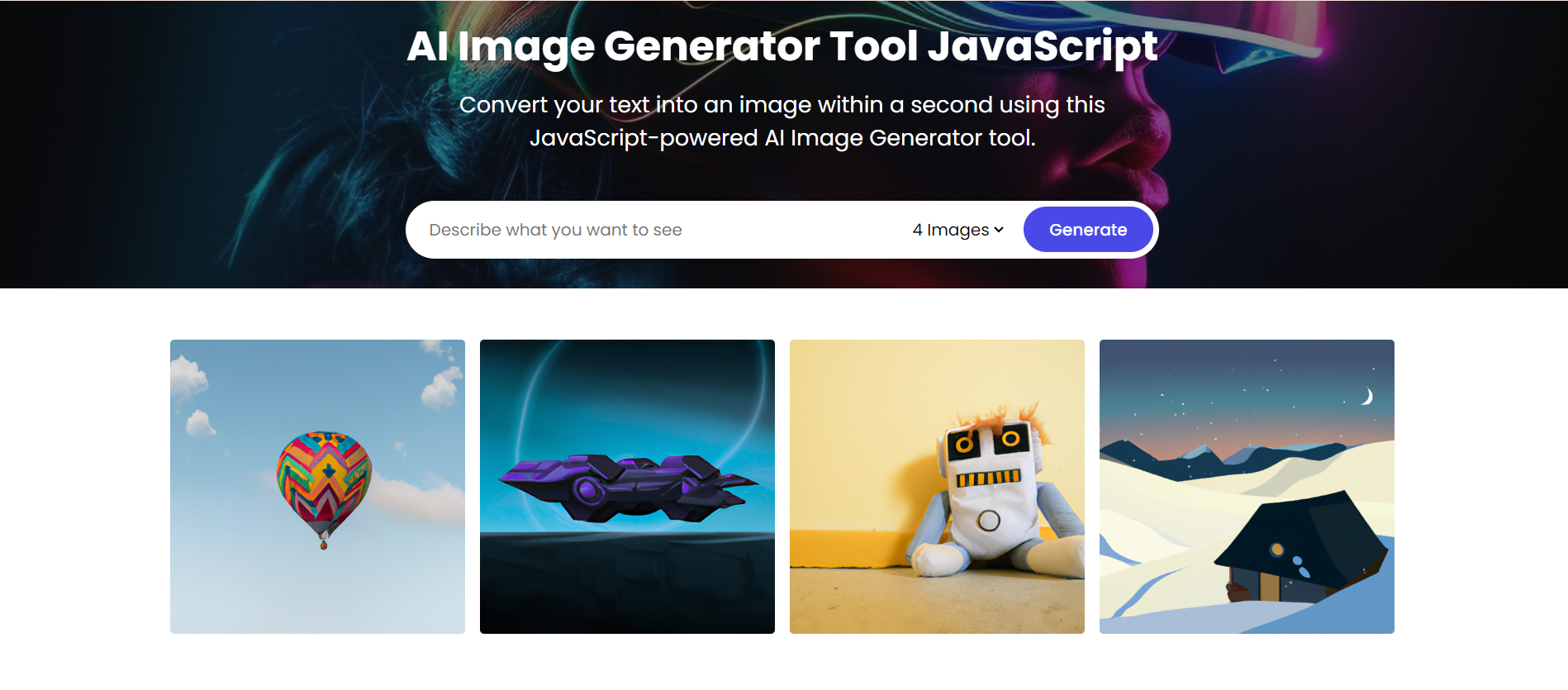1568x690 pixels.
Task: Open the snowy cabin night image
Action: click(1247, 487)
